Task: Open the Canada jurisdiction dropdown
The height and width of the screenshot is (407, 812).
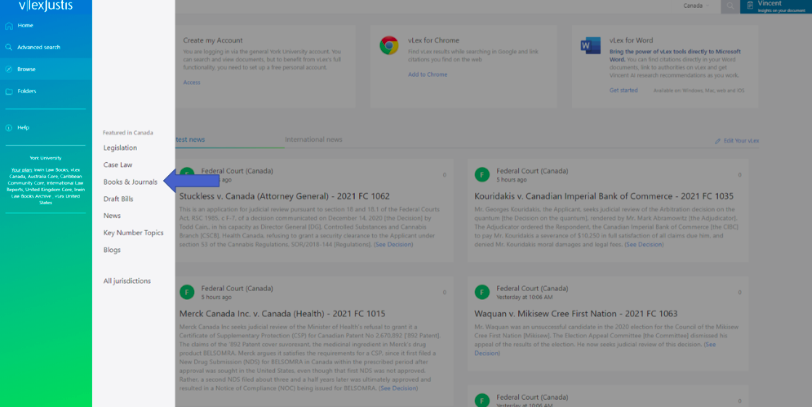Action: tap(697, 6)
